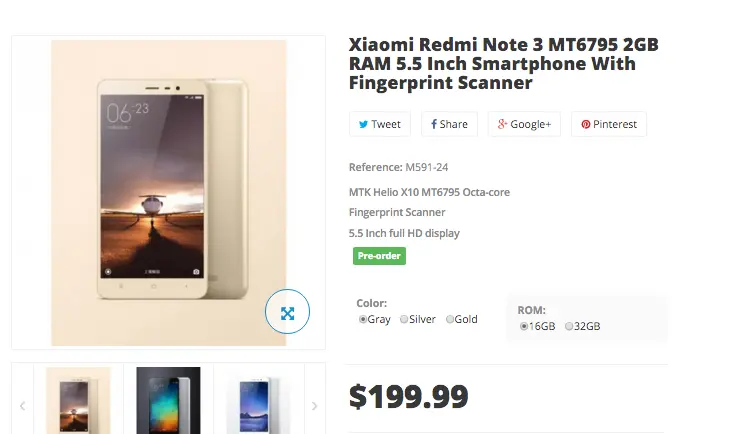Show next thumbnails with right arrow
This screenshot has width=731, height=434.
click(x=315, y=406)
